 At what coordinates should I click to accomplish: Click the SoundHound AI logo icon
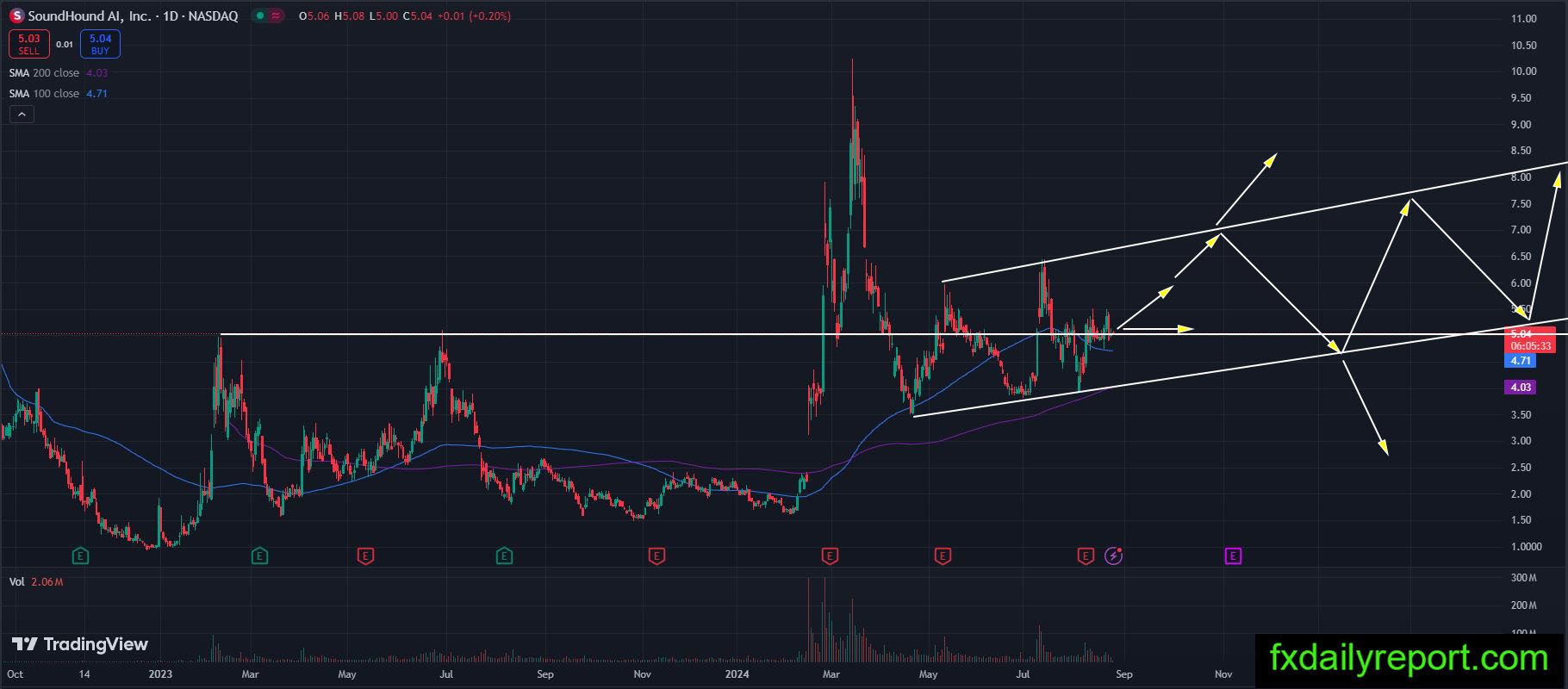point(17,16)
